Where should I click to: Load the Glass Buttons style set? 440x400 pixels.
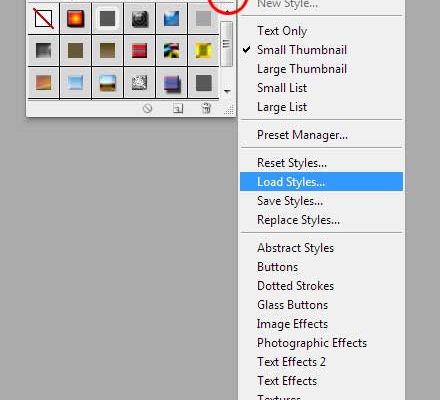click(x=293, y=305)
